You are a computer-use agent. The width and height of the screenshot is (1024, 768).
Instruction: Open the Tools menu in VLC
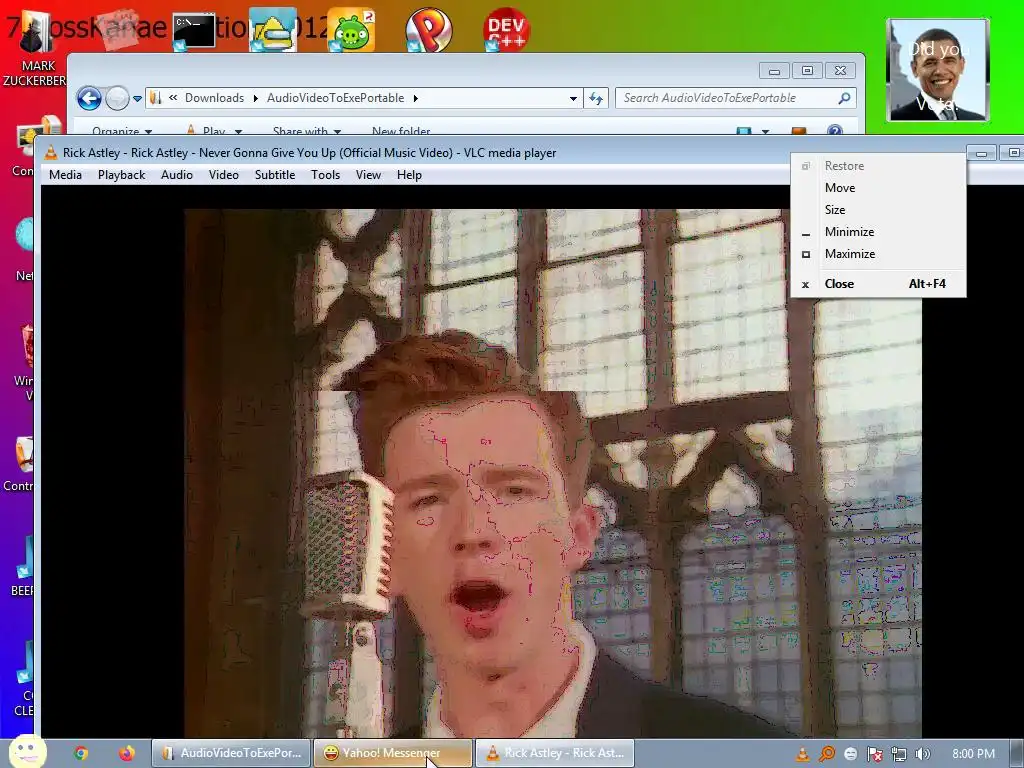(x=325, y=175)
